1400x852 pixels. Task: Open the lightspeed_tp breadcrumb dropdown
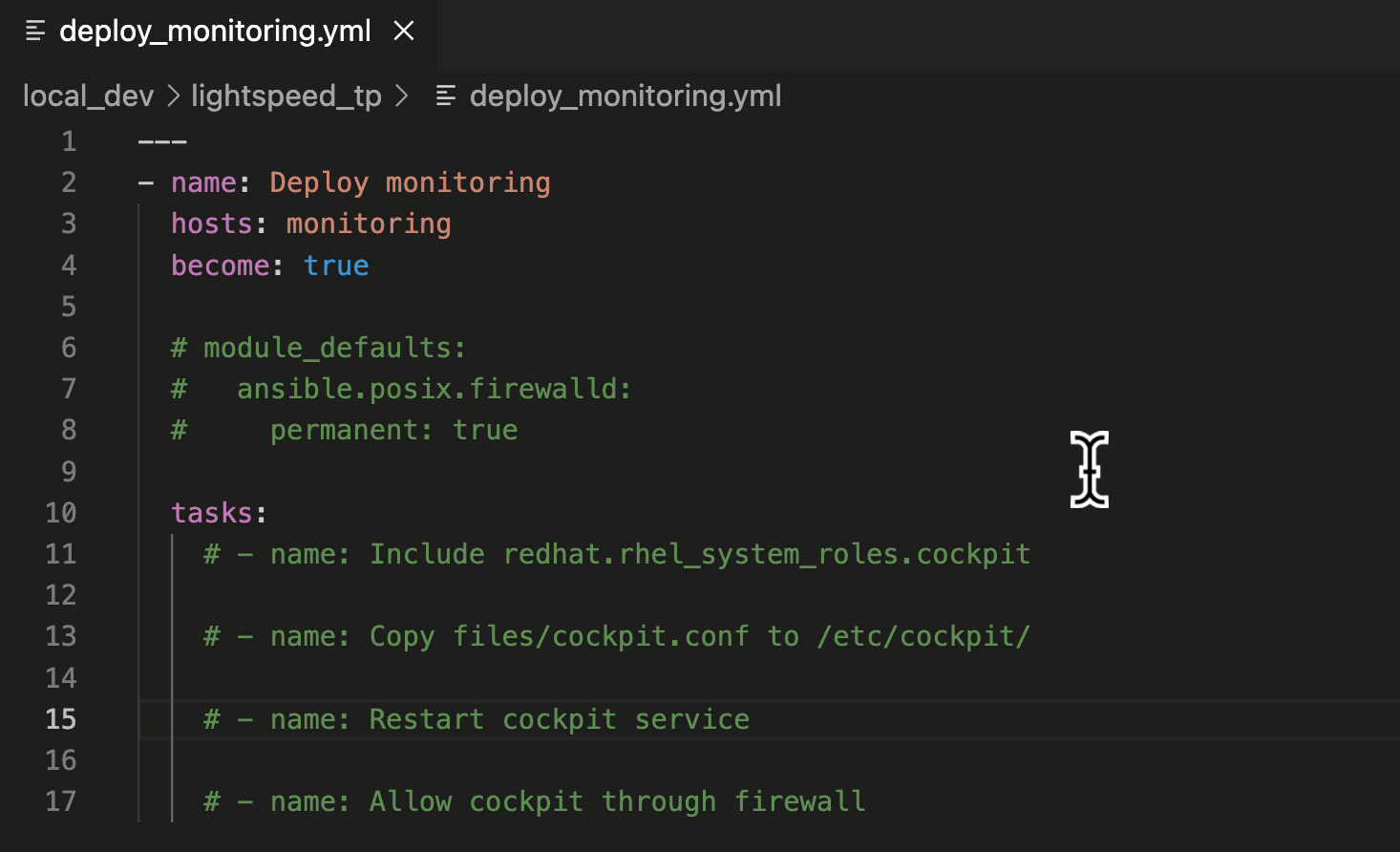285,95
